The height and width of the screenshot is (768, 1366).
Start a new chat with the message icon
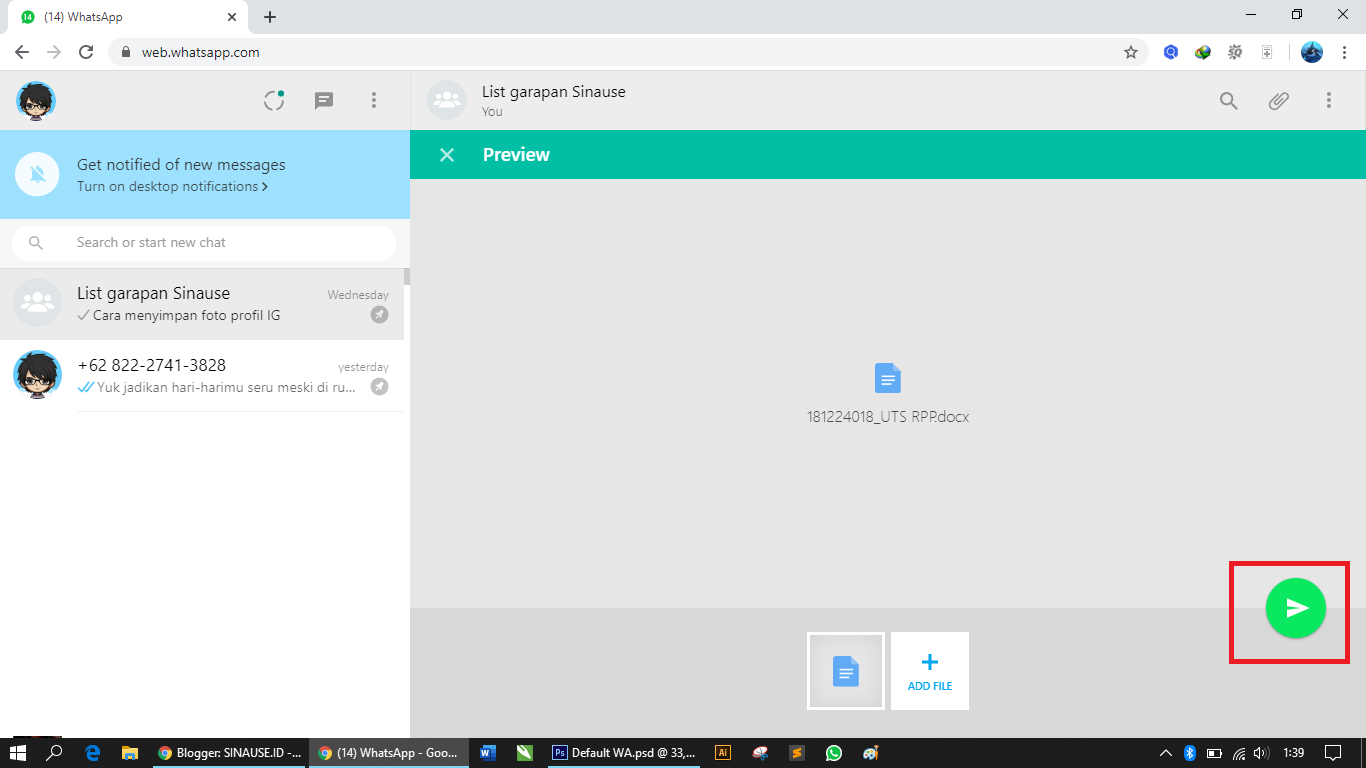[324, 100]
